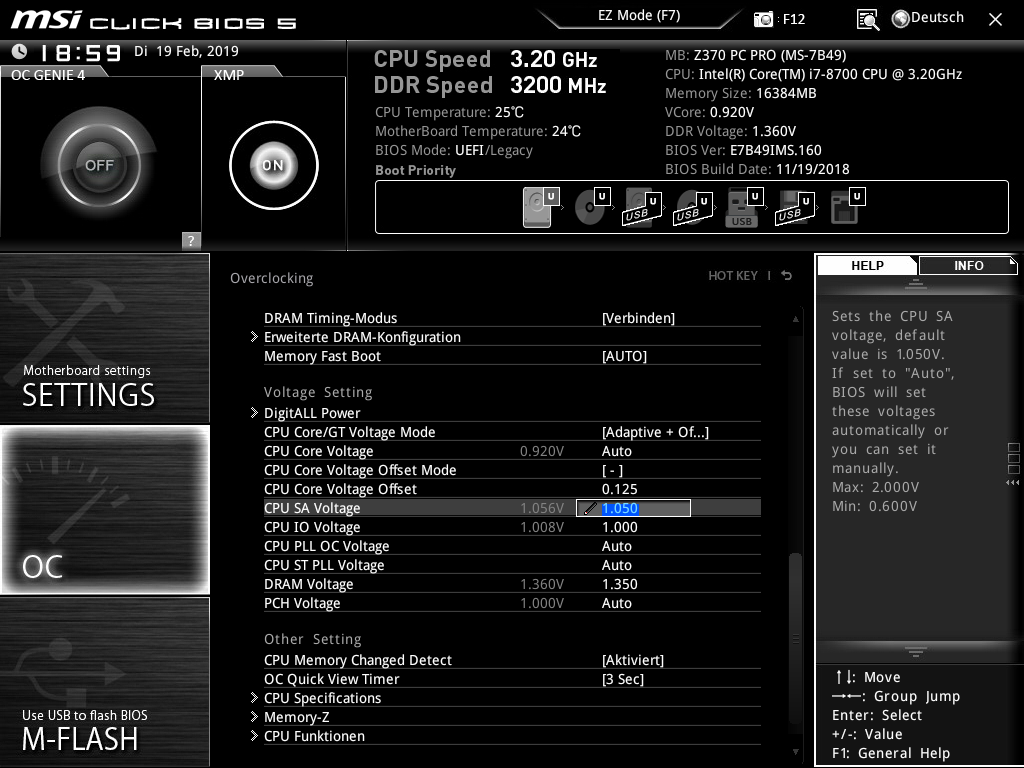Open CPU Memory Changed Detect [Aktiviert] option
The height and width of the screenshot is (768, 1024).
pos(633,660)
